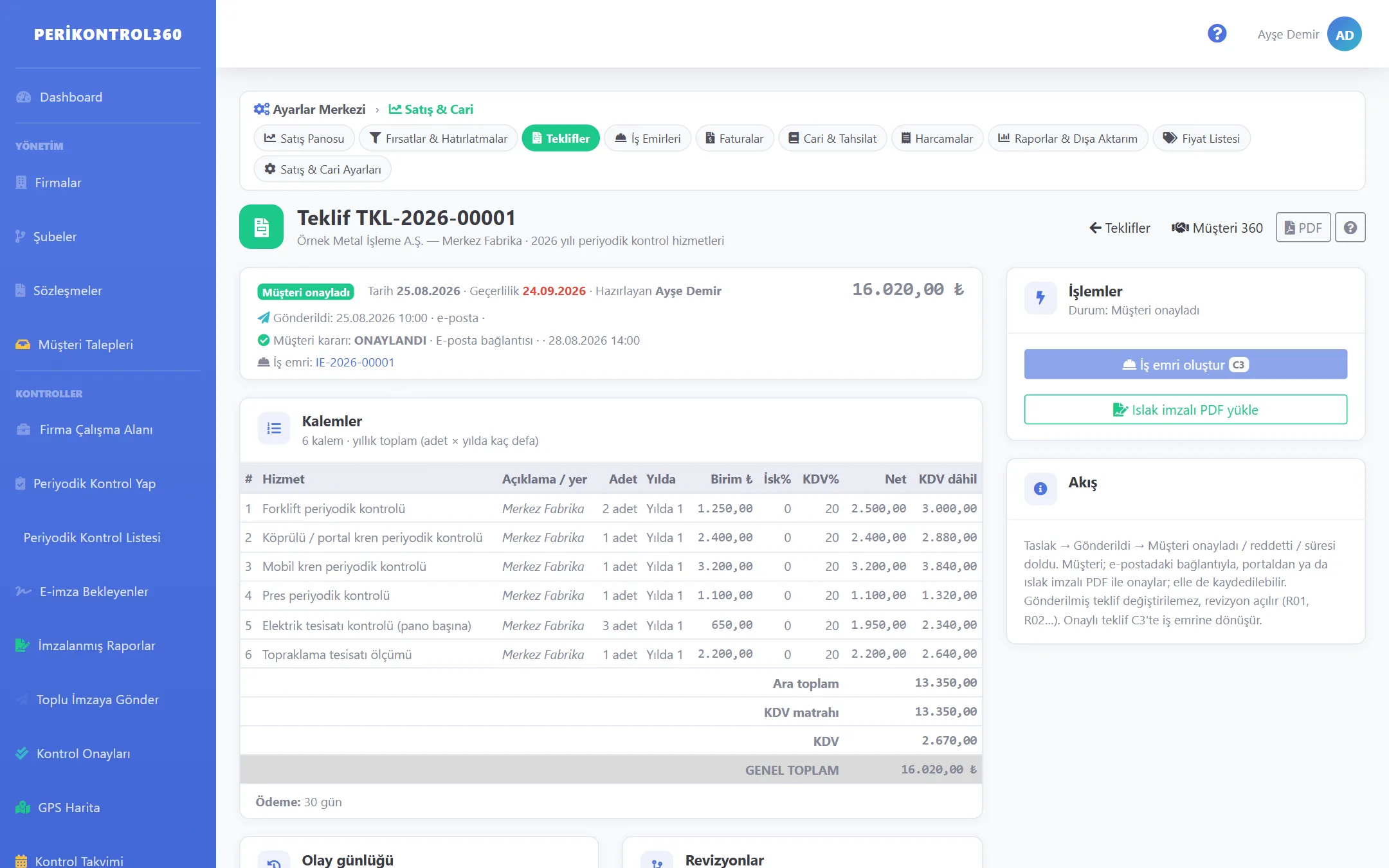Click the Satış & Cari breadcrumb
Screen dimensions: 1389x868
(431, 109)
